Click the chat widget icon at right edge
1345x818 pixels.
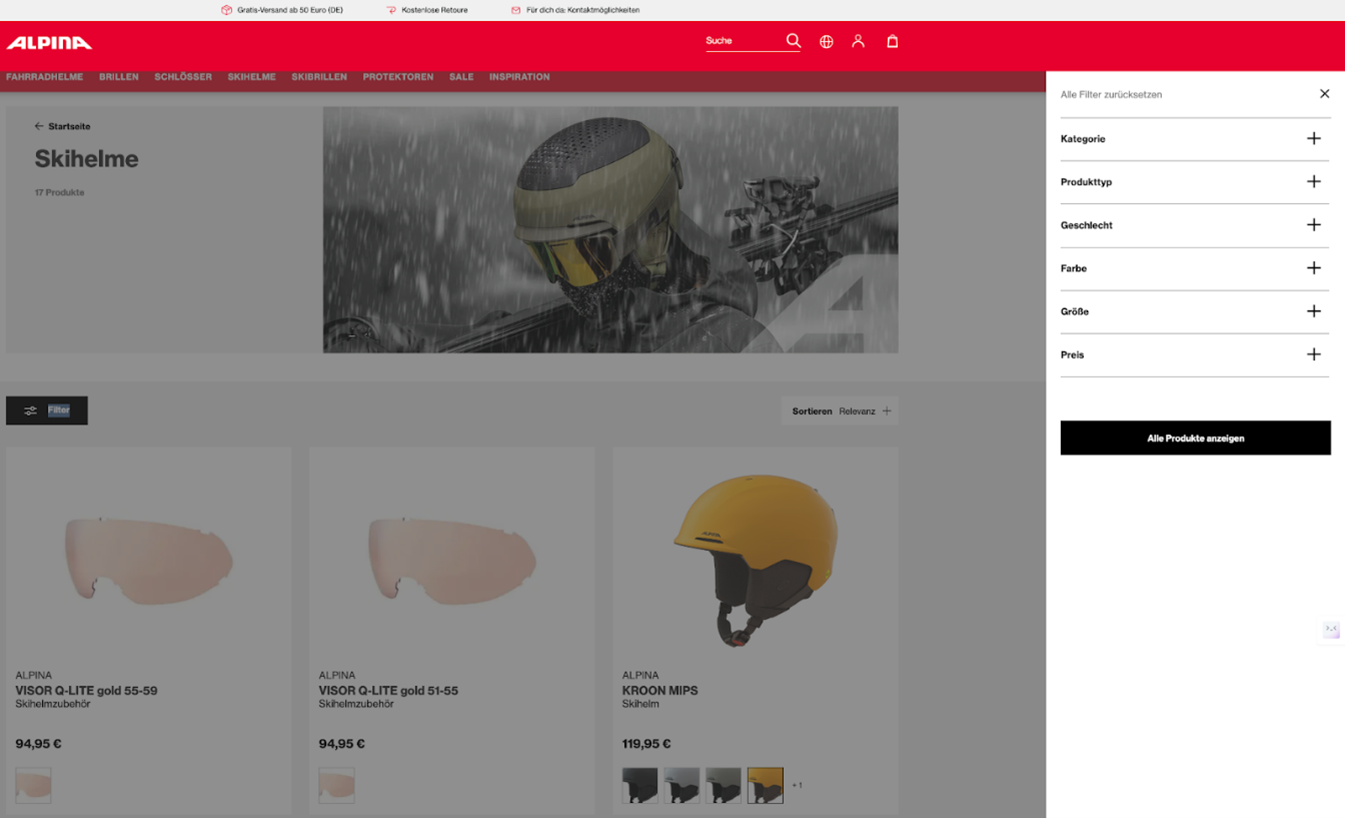pyautogui.click(x=1331, y=630)
